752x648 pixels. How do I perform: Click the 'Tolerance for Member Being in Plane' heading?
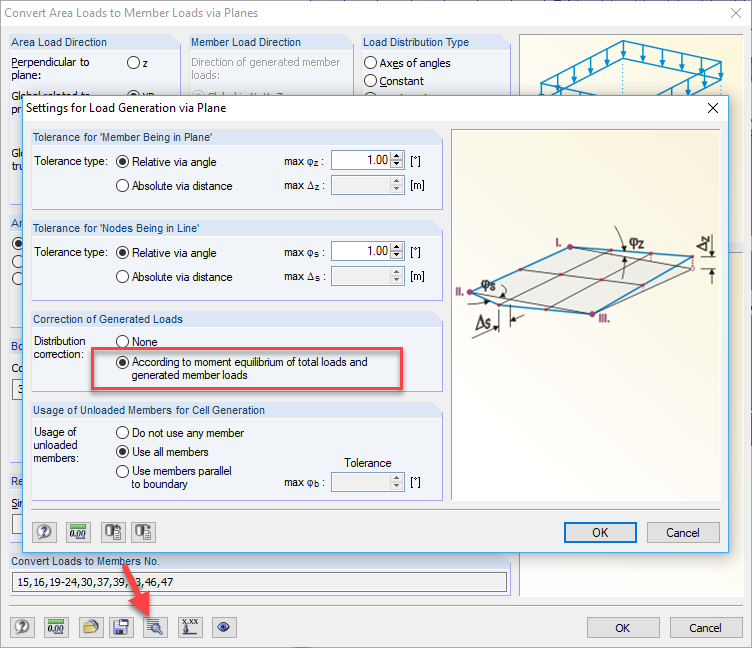[123, 137]
